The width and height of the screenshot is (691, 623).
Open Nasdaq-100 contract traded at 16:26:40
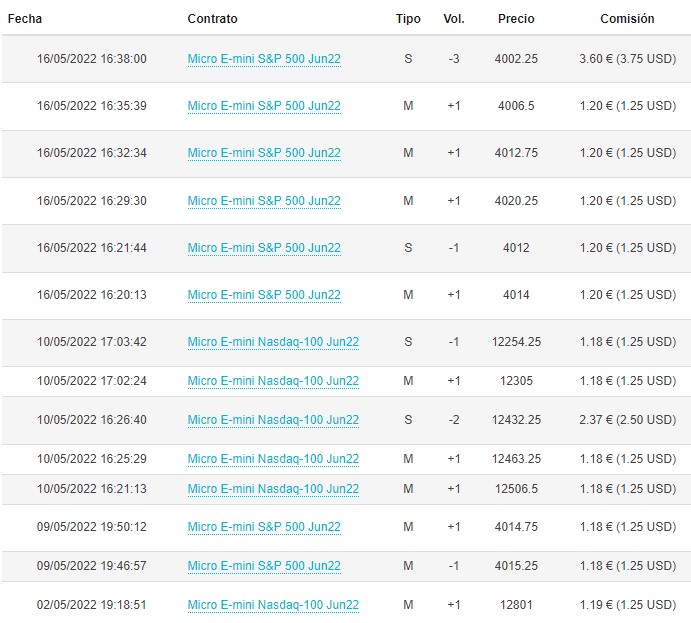tap(273, 420)
